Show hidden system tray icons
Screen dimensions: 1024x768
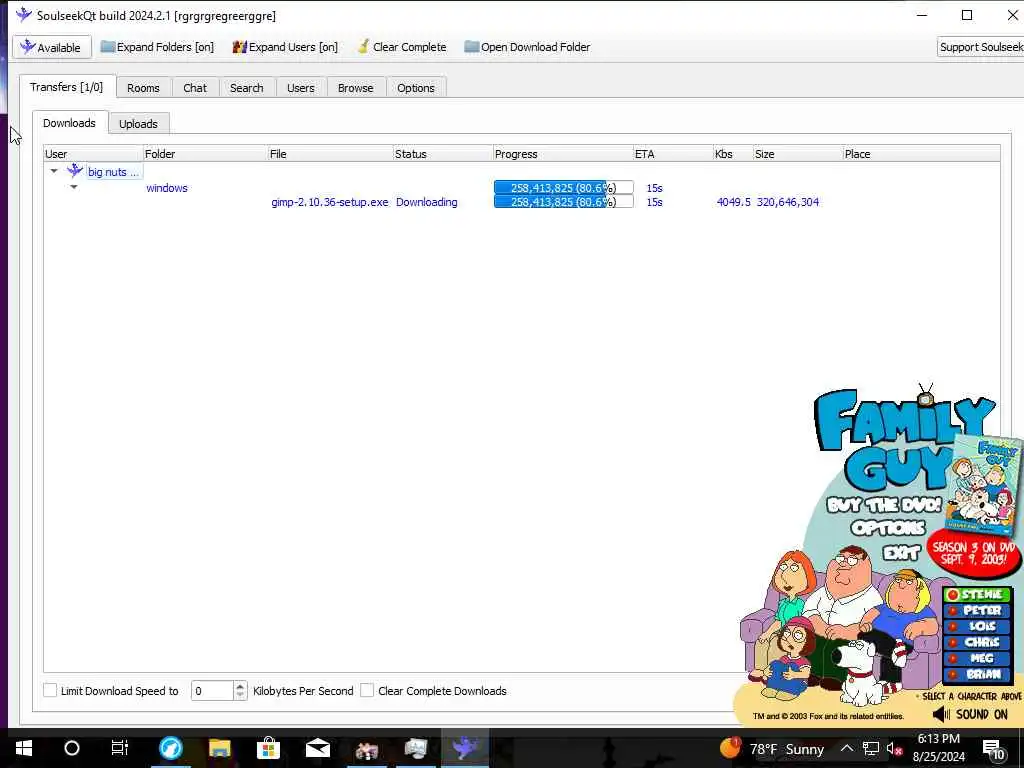tap(846, 748)
